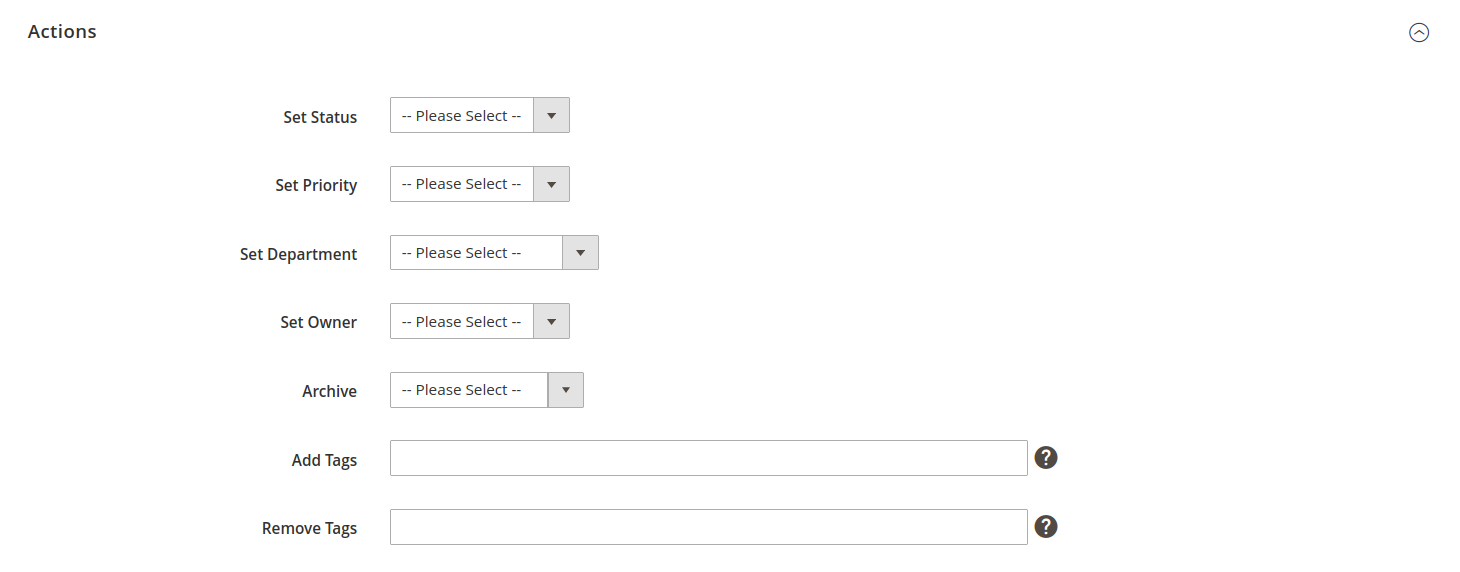
Task: Click the 'Set Department' field label
Action: [x=298, y=255]
